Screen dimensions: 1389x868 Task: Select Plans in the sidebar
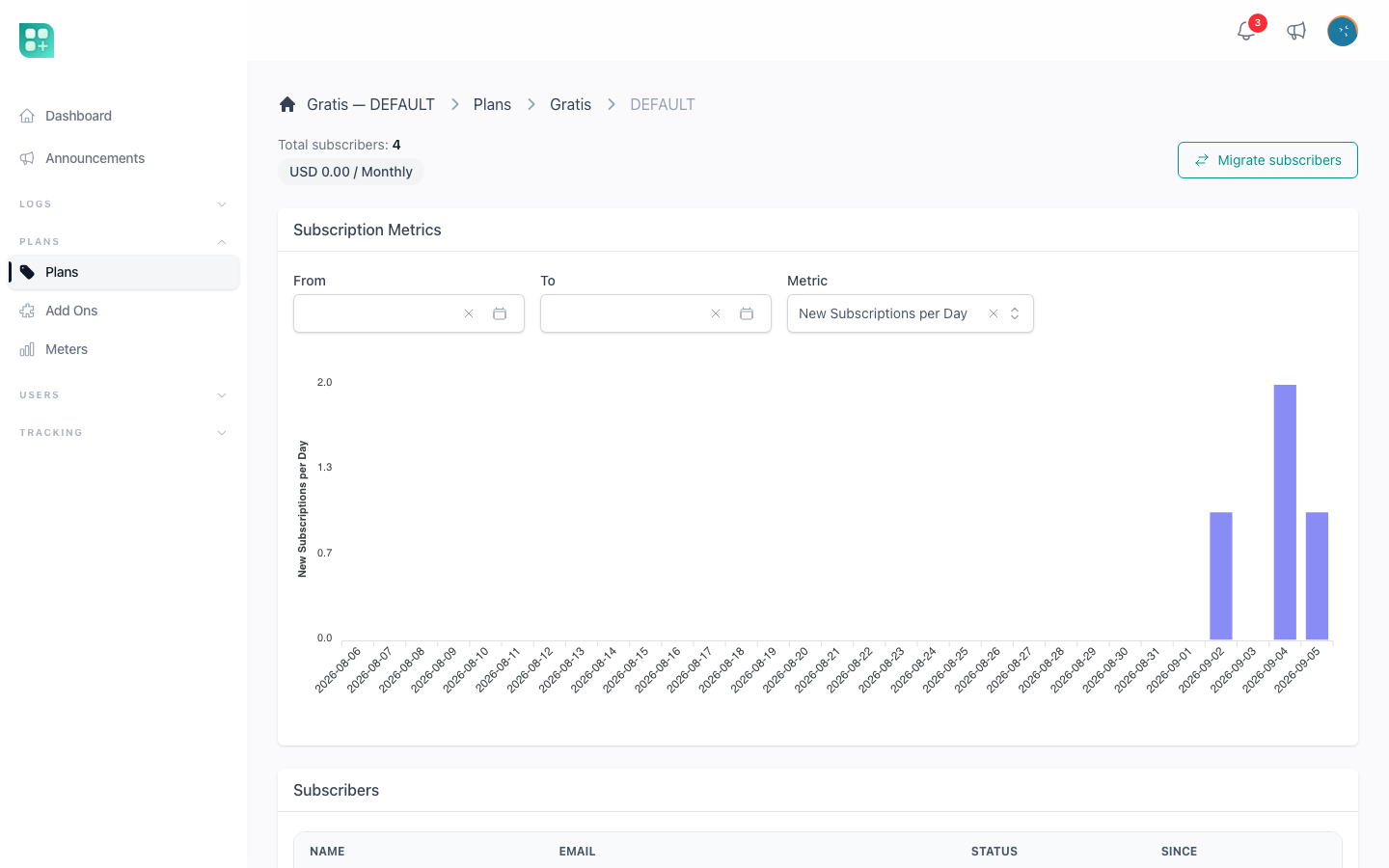click(123, 272)
